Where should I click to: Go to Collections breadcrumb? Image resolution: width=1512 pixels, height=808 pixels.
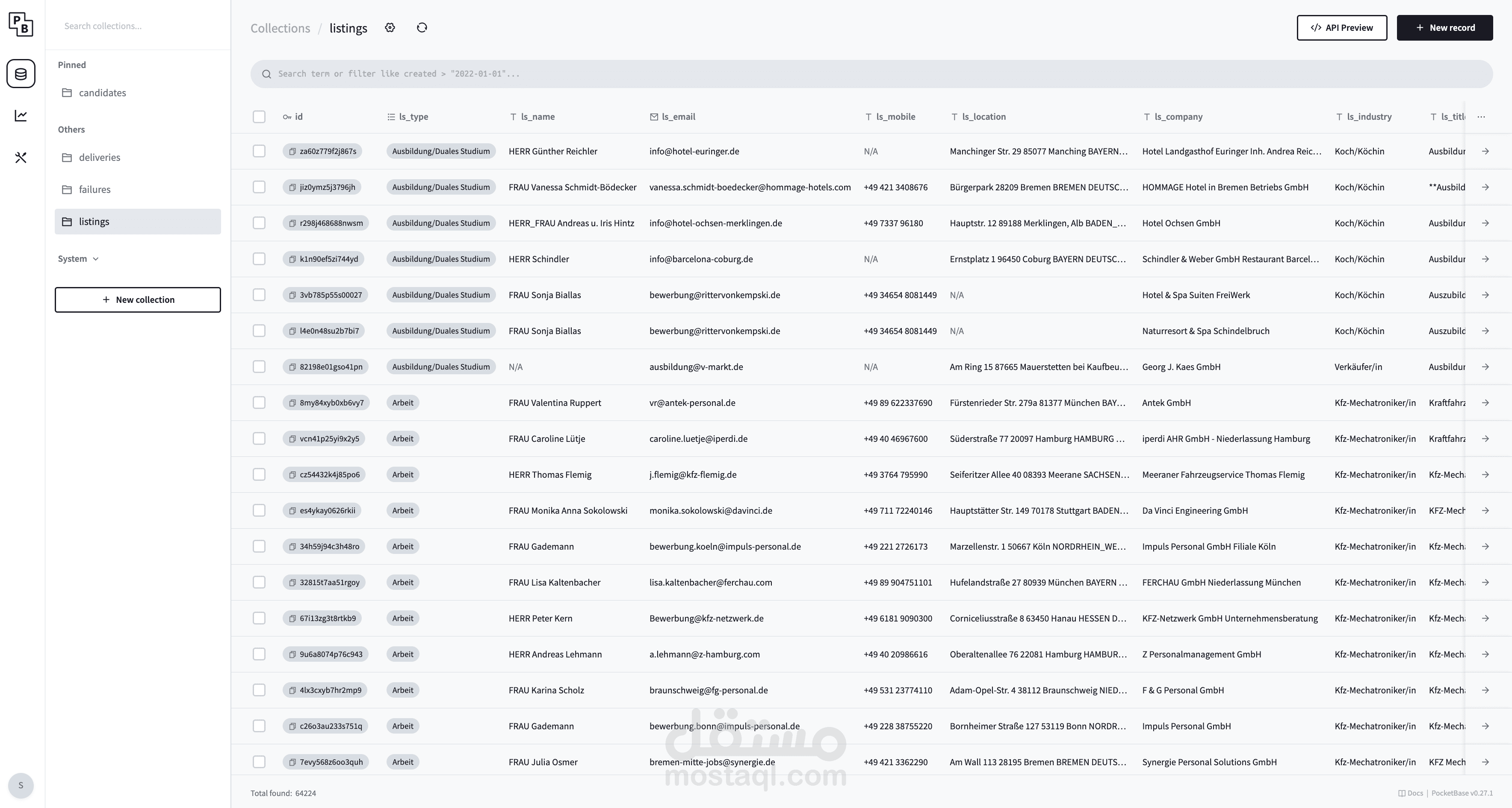point(280,28)
